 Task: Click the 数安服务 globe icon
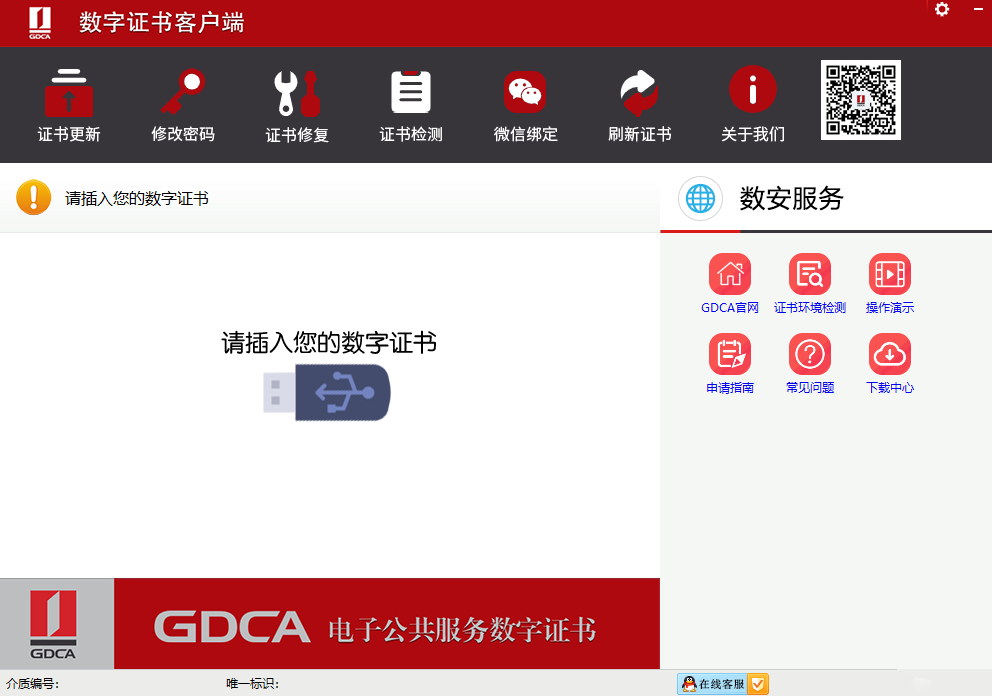coord(700,199)
